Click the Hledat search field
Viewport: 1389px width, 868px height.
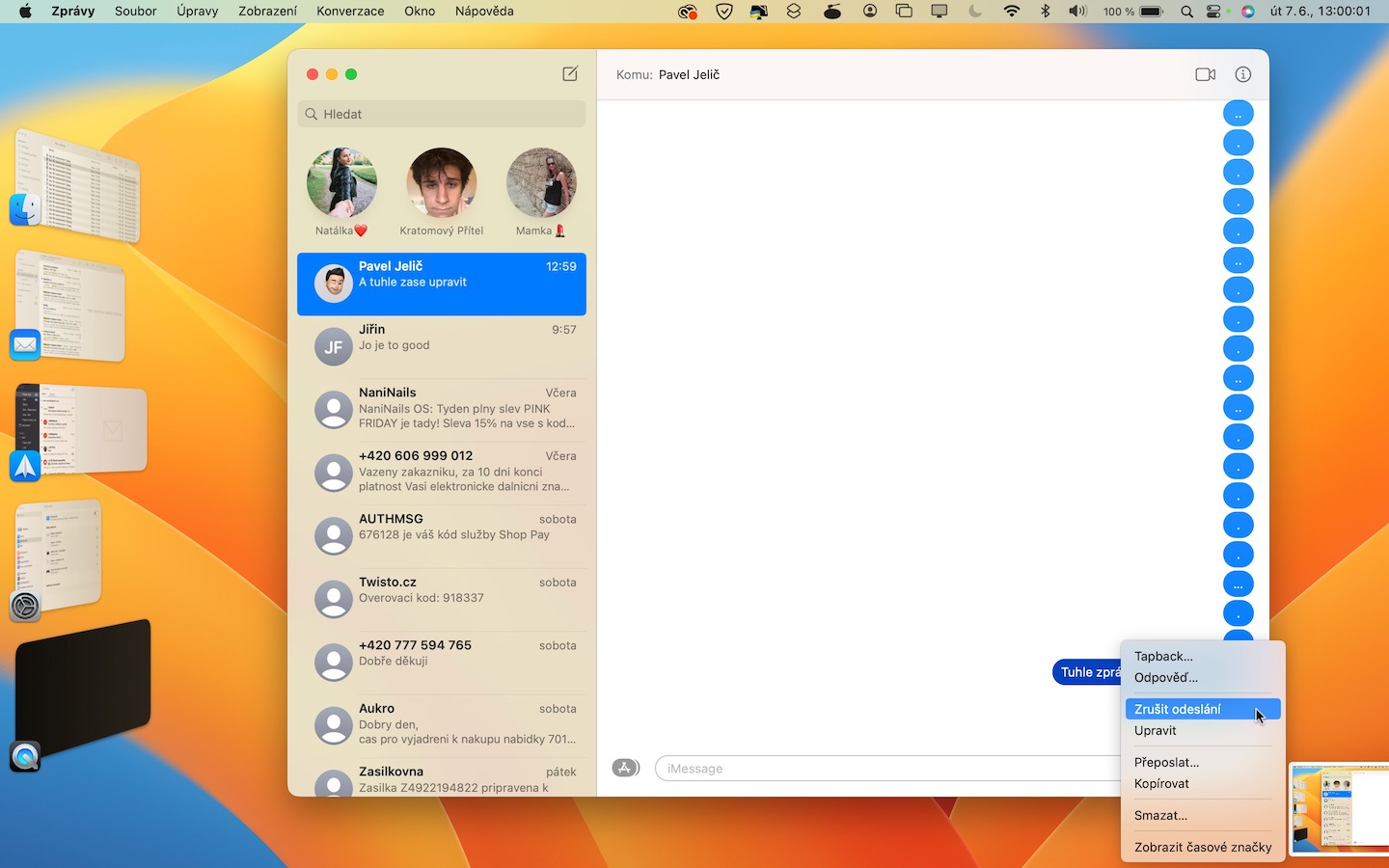(x=442, y=114)
